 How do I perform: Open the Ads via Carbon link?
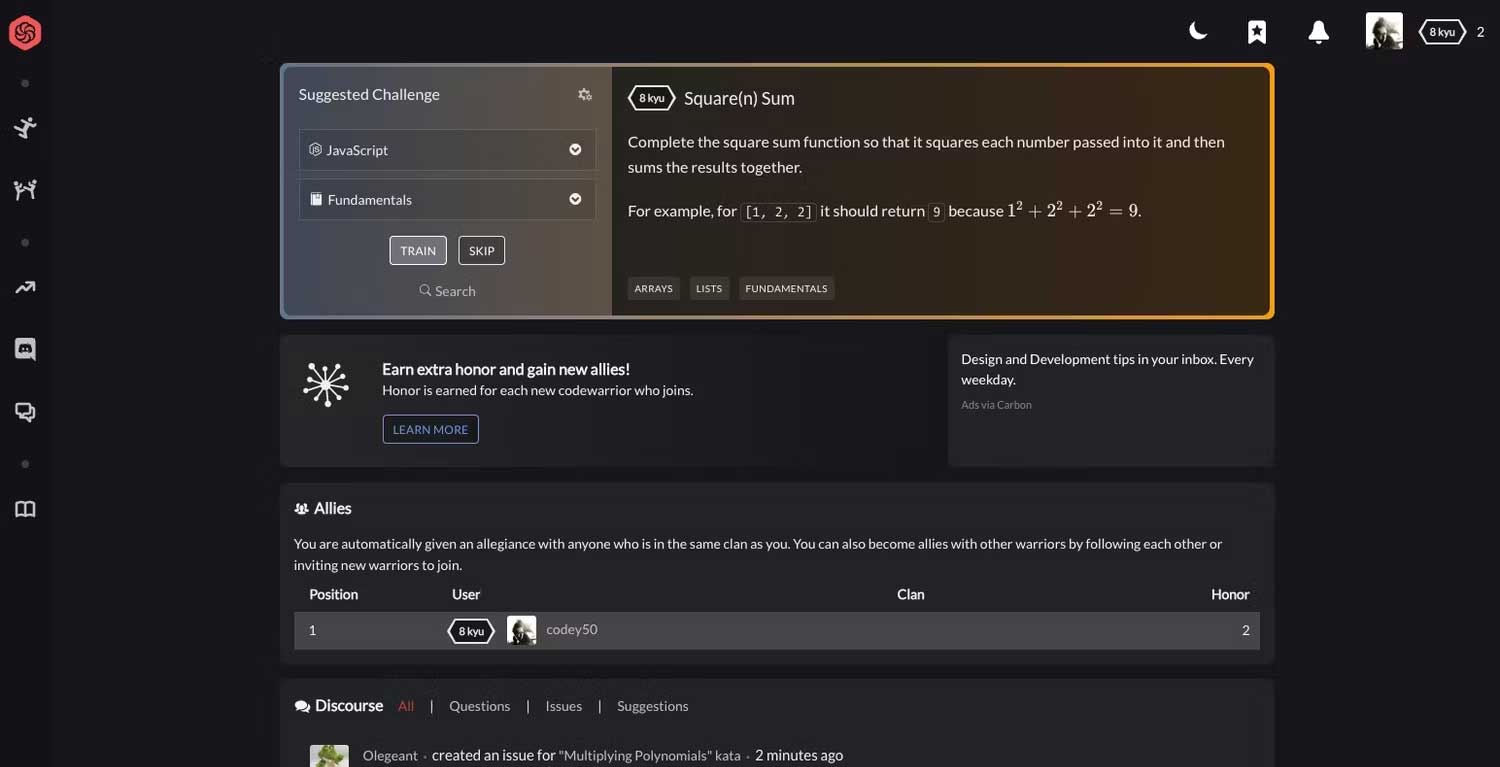coord(996,405)
